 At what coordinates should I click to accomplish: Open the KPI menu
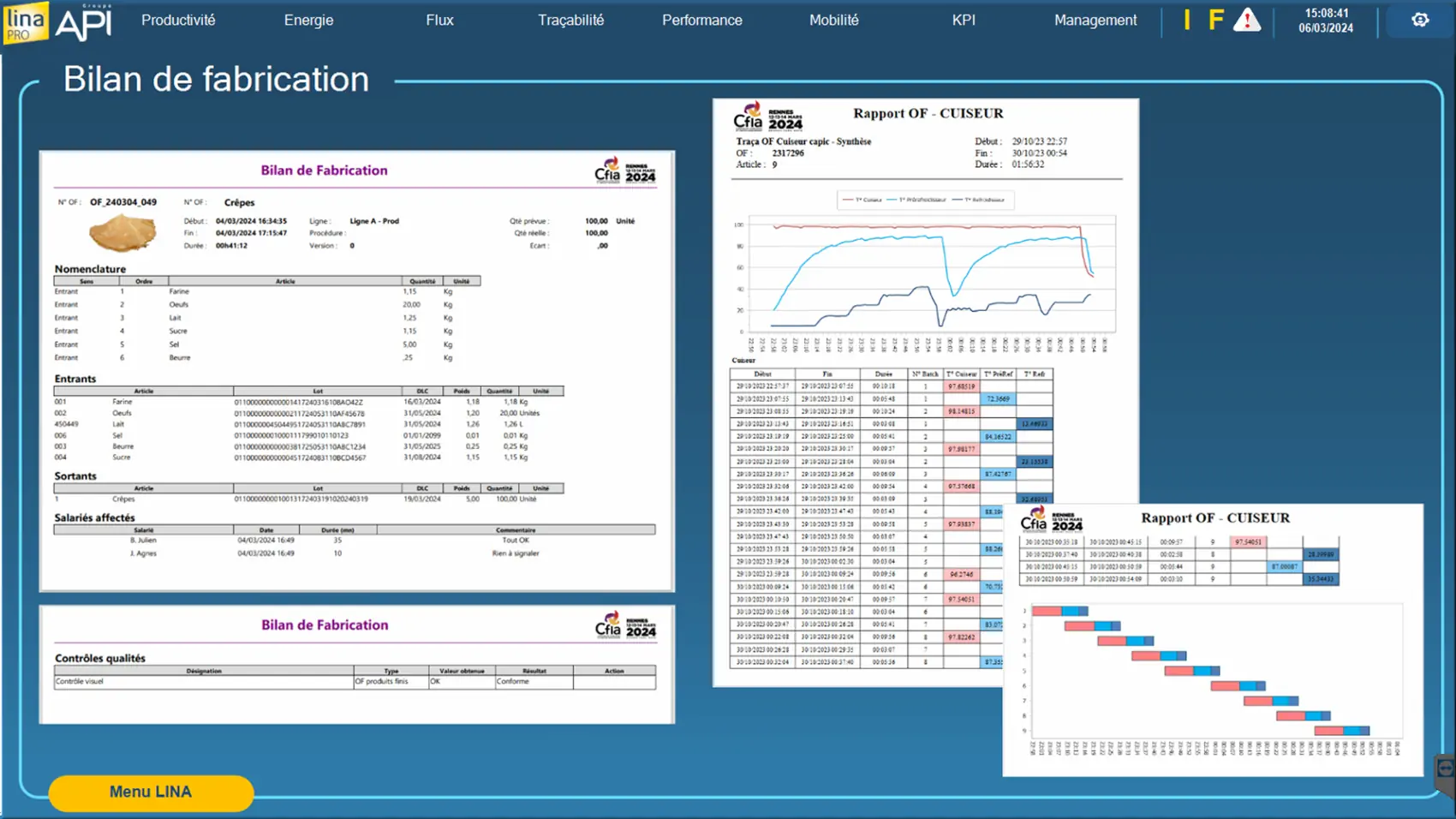[x=964, y=20]
